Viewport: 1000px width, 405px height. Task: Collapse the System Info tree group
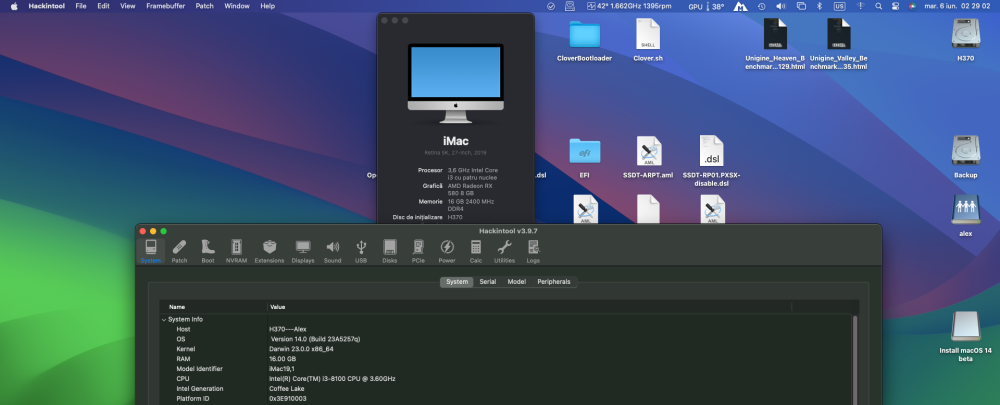click(164, 320)
